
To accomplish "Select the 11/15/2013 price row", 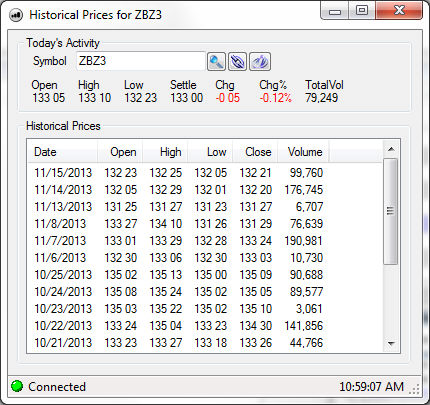I will 179,173.
